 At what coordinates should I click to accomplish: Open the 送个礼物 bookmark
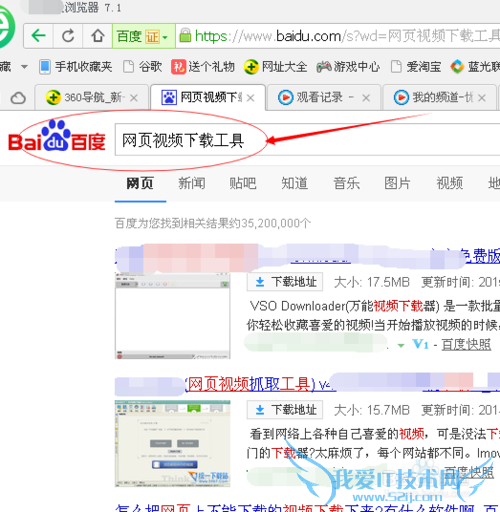[x=203, y=67]
